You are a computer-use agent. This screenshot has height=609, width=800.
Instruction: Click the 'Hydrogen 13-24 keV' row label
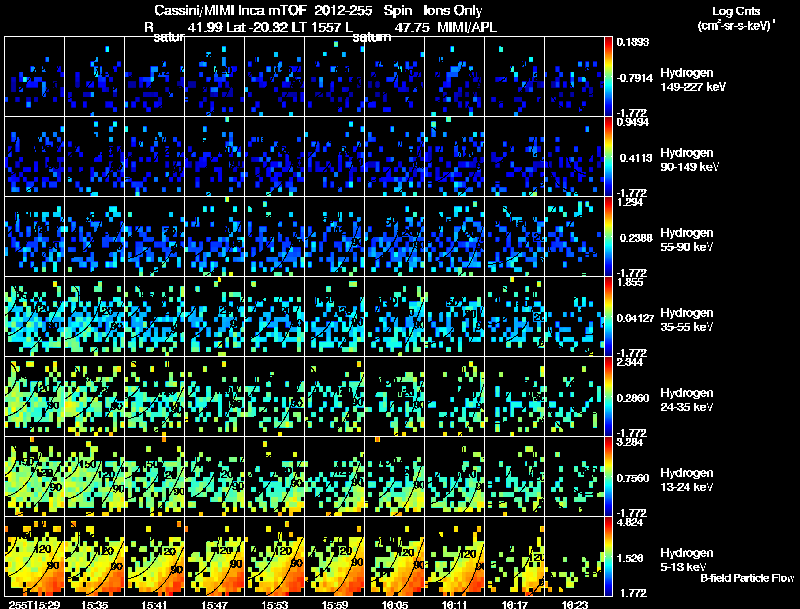coord(687,480)
